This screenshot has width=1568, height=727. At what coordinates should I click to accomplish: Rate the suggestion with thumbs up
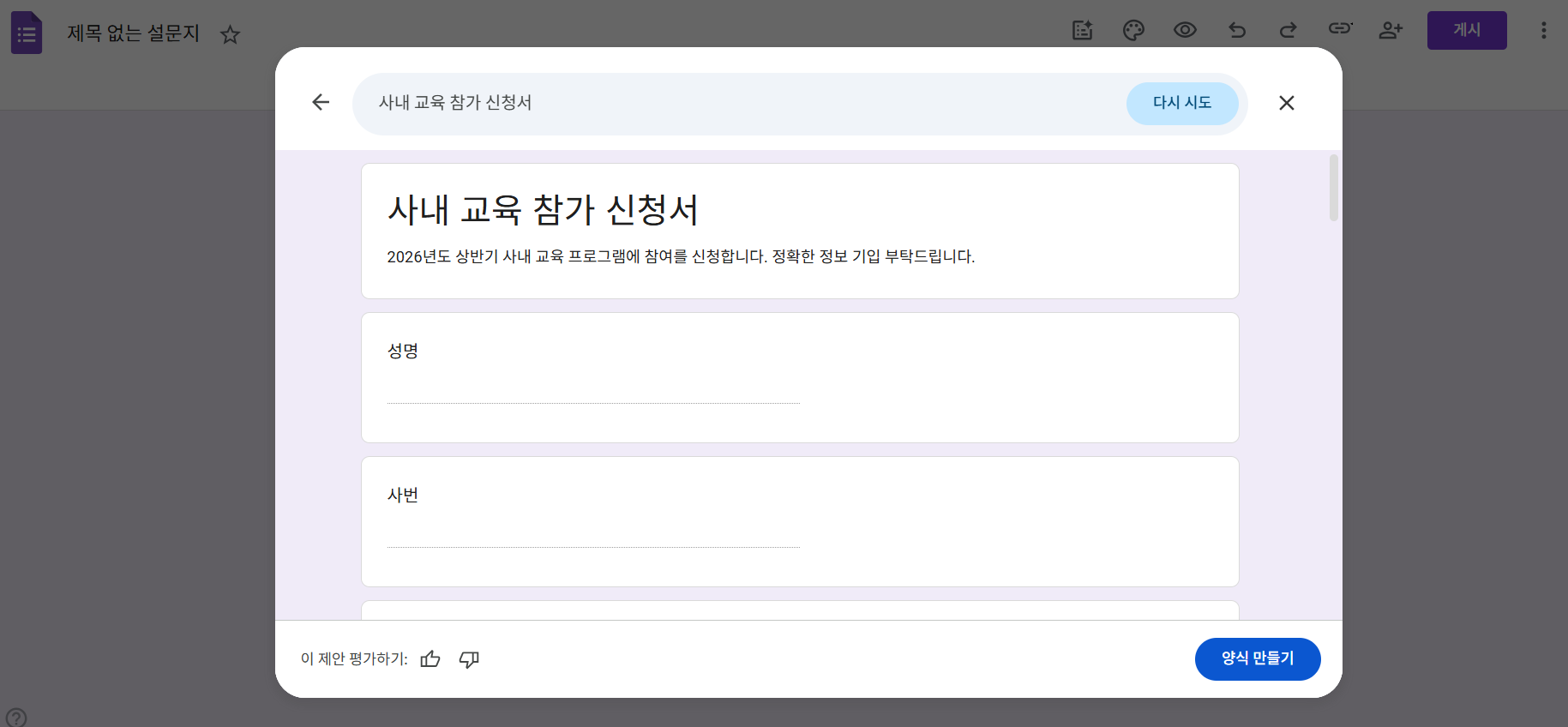pos(430,658)
